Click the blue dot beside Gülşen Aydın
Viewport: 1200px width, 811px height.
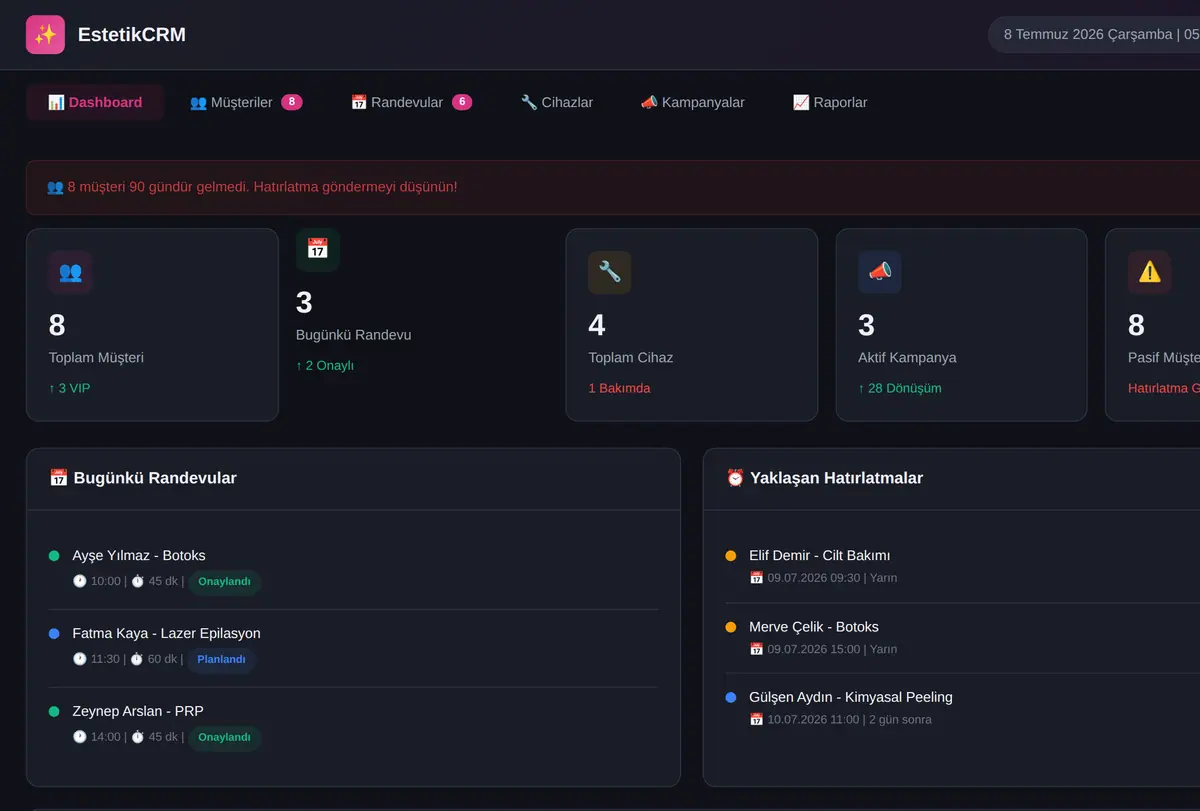click(731, 697)
